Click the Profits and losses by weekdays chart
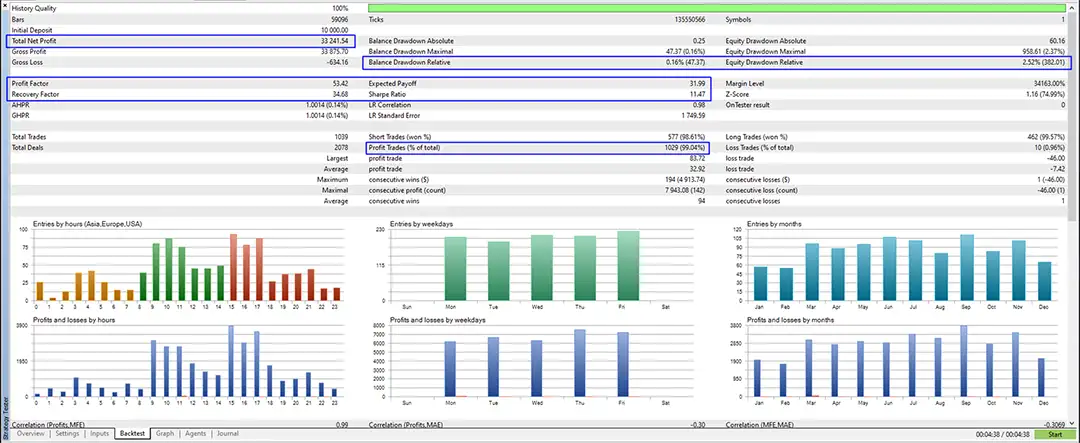Viewport: 1080px width, 443px height. coord(542,360)
